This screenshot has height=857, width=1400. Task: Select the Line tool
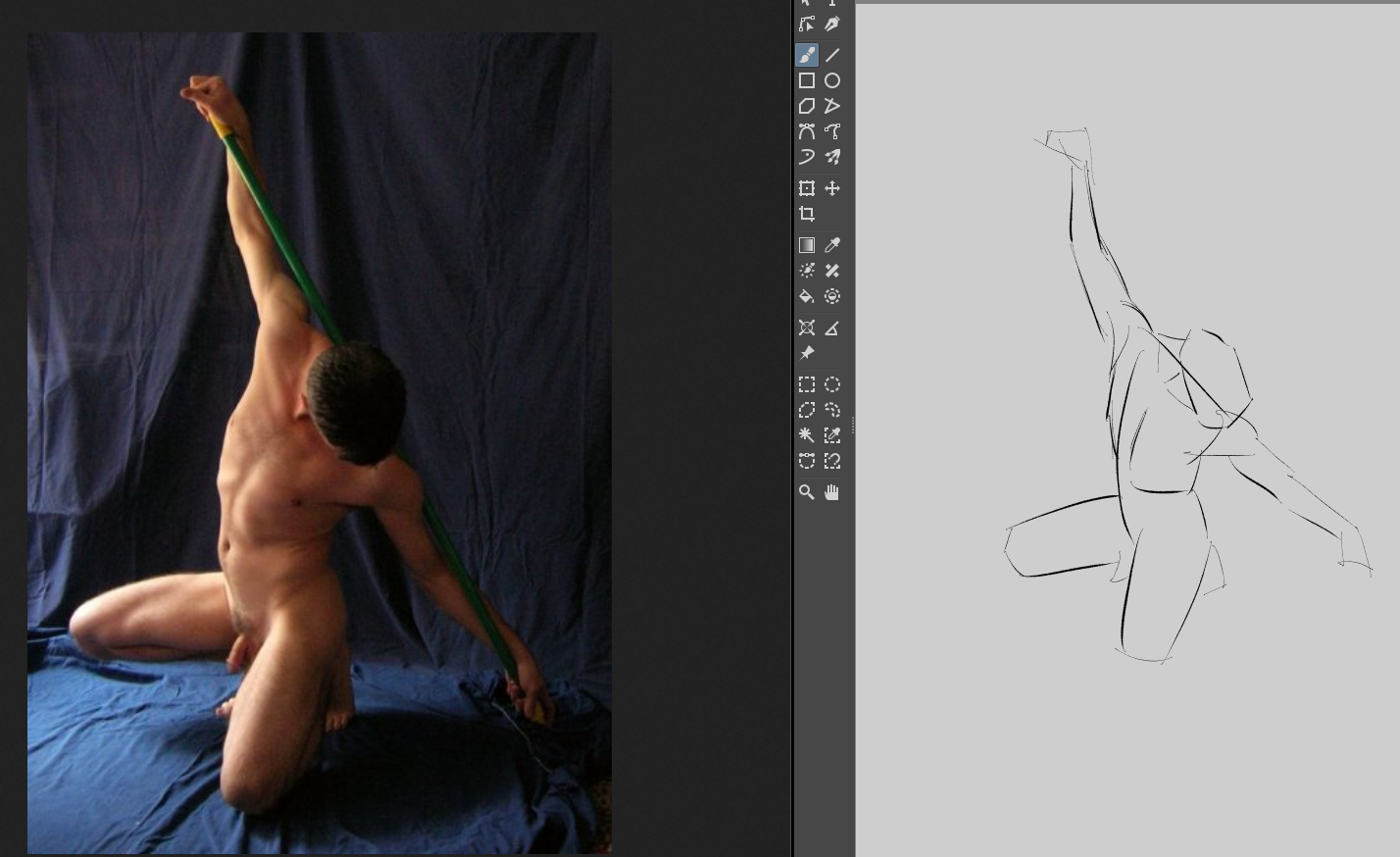(832, 55)
